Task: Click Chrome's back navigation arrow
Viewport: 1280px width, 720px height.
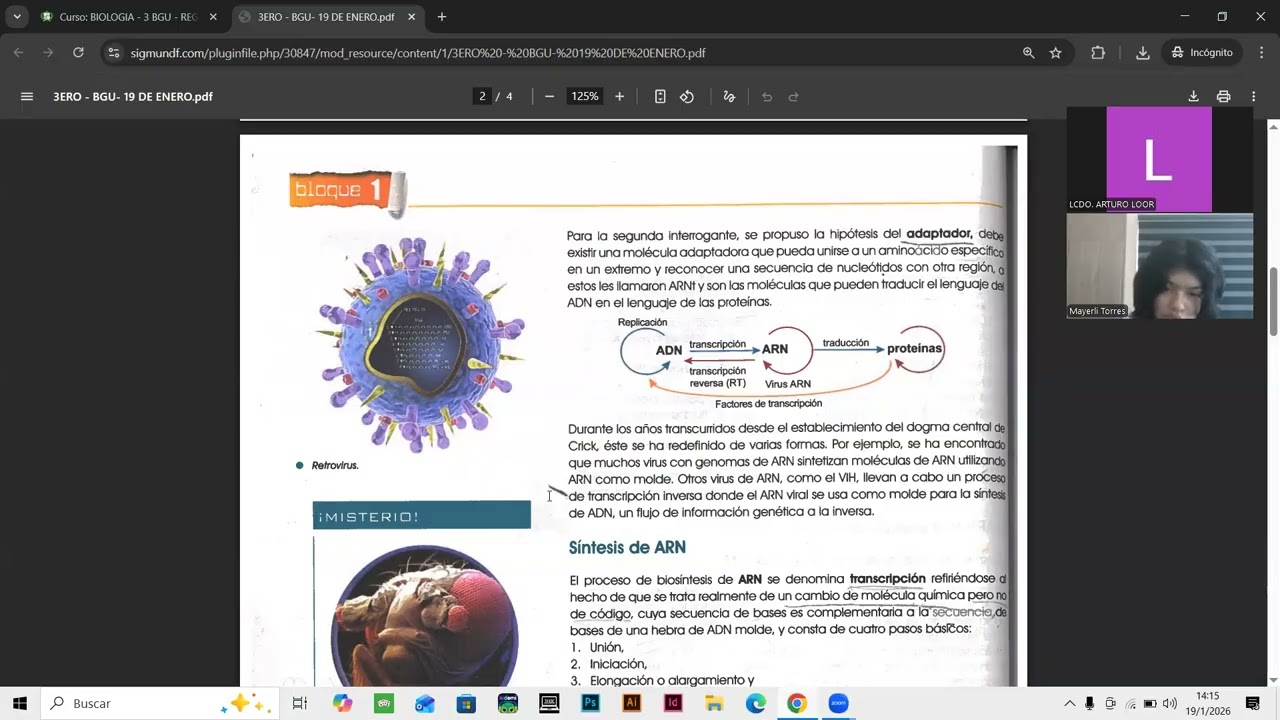Action: [18, 53]
